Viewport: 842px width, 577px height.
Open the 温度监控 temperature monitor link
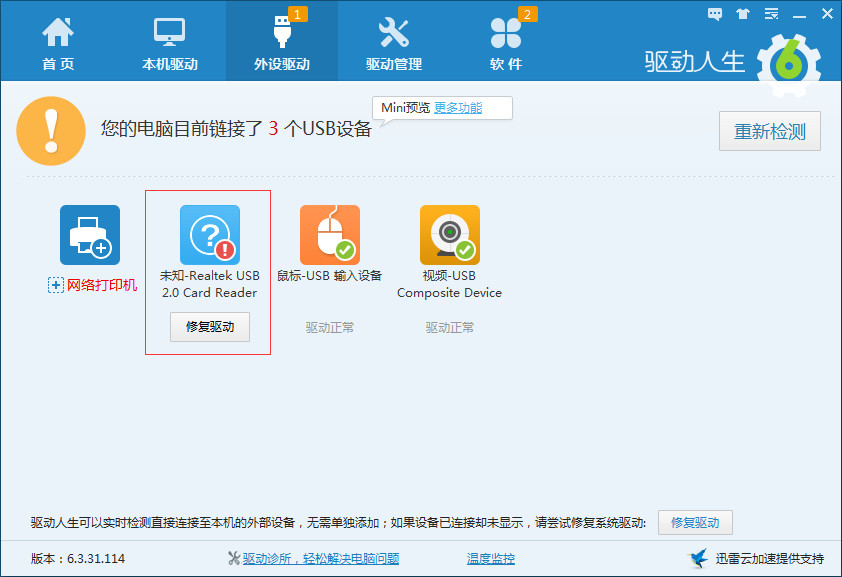point(491,559)
